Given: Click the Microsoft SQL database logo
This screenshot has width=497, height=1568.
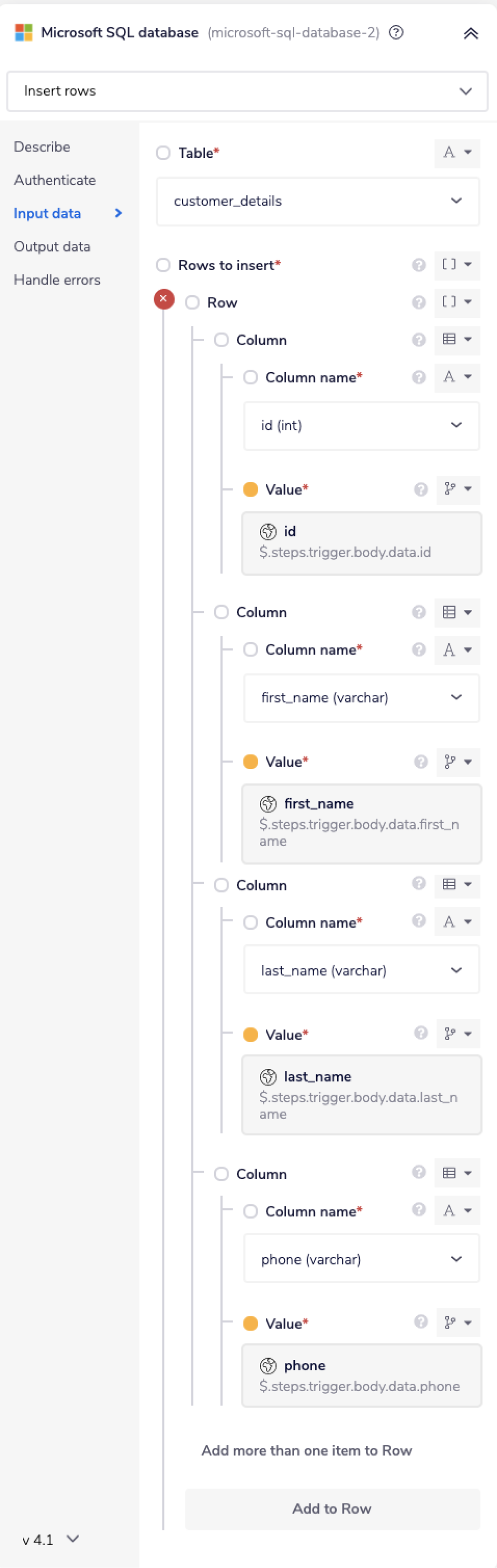Looking at the screenshot, I should click(x=24, y=32).
